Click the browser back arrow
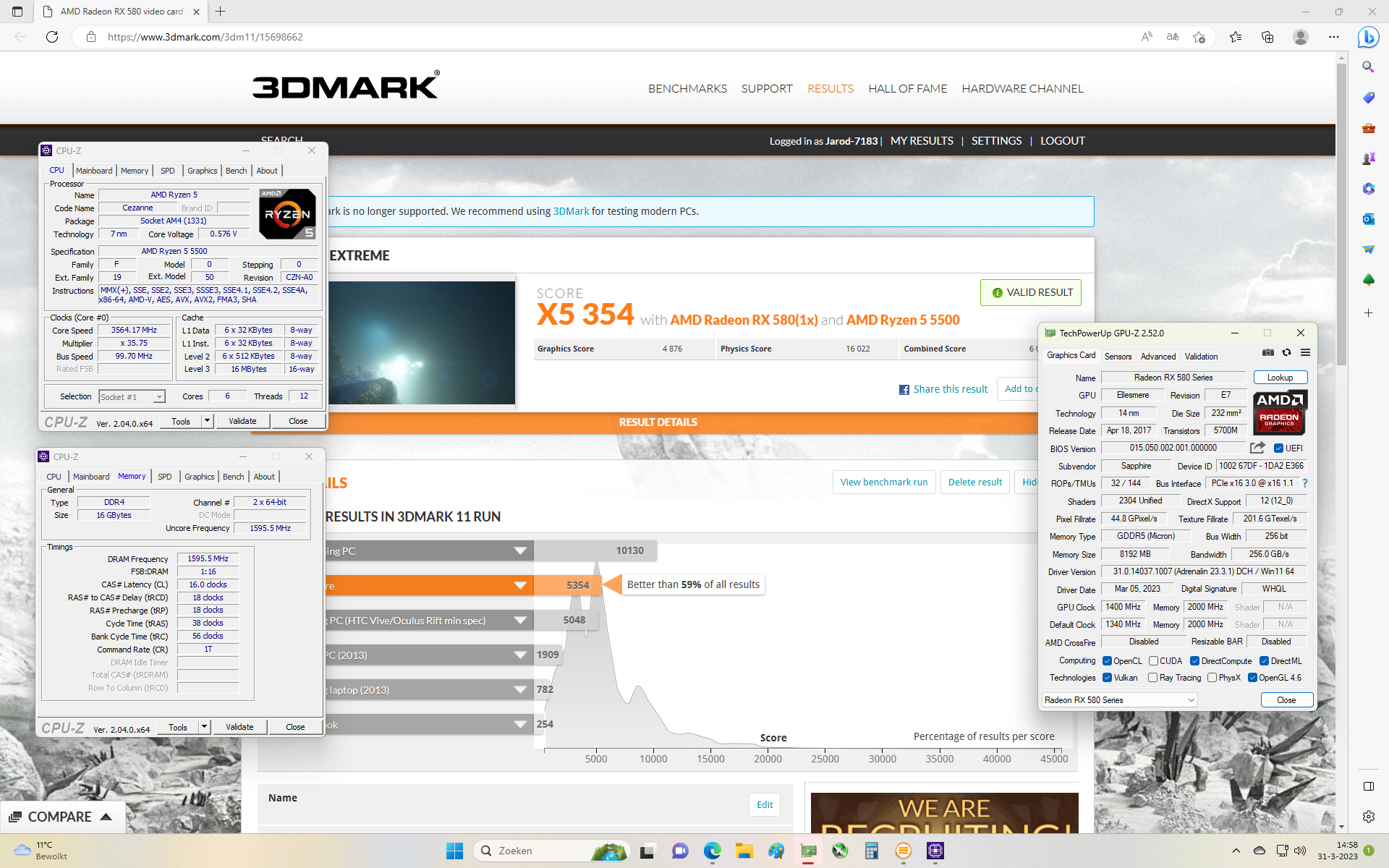Viewport: 1389px width, 868px height. click(x=20, y=37)
